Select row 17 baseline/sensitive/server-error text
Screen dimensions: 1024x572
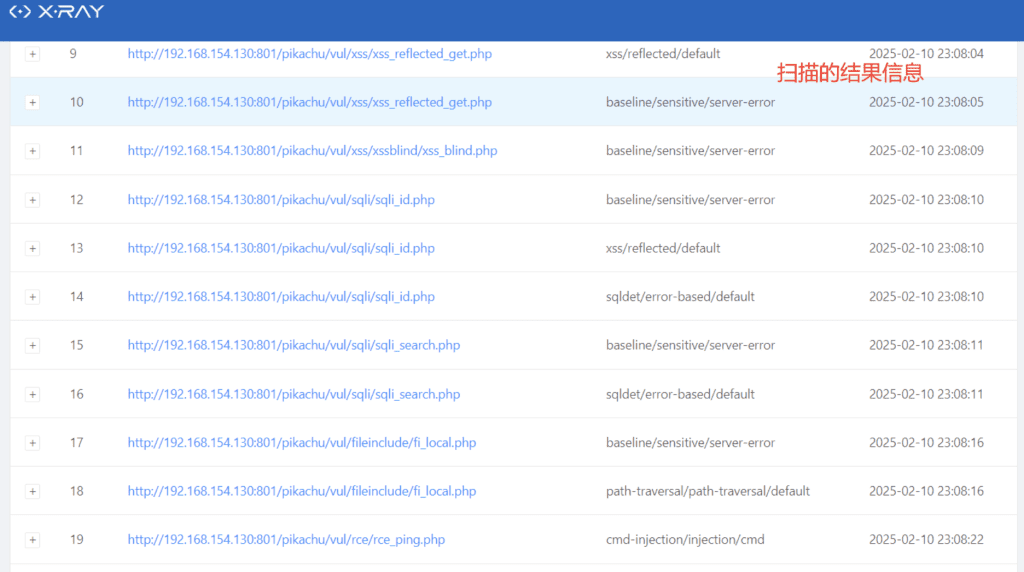coord(690,442)
